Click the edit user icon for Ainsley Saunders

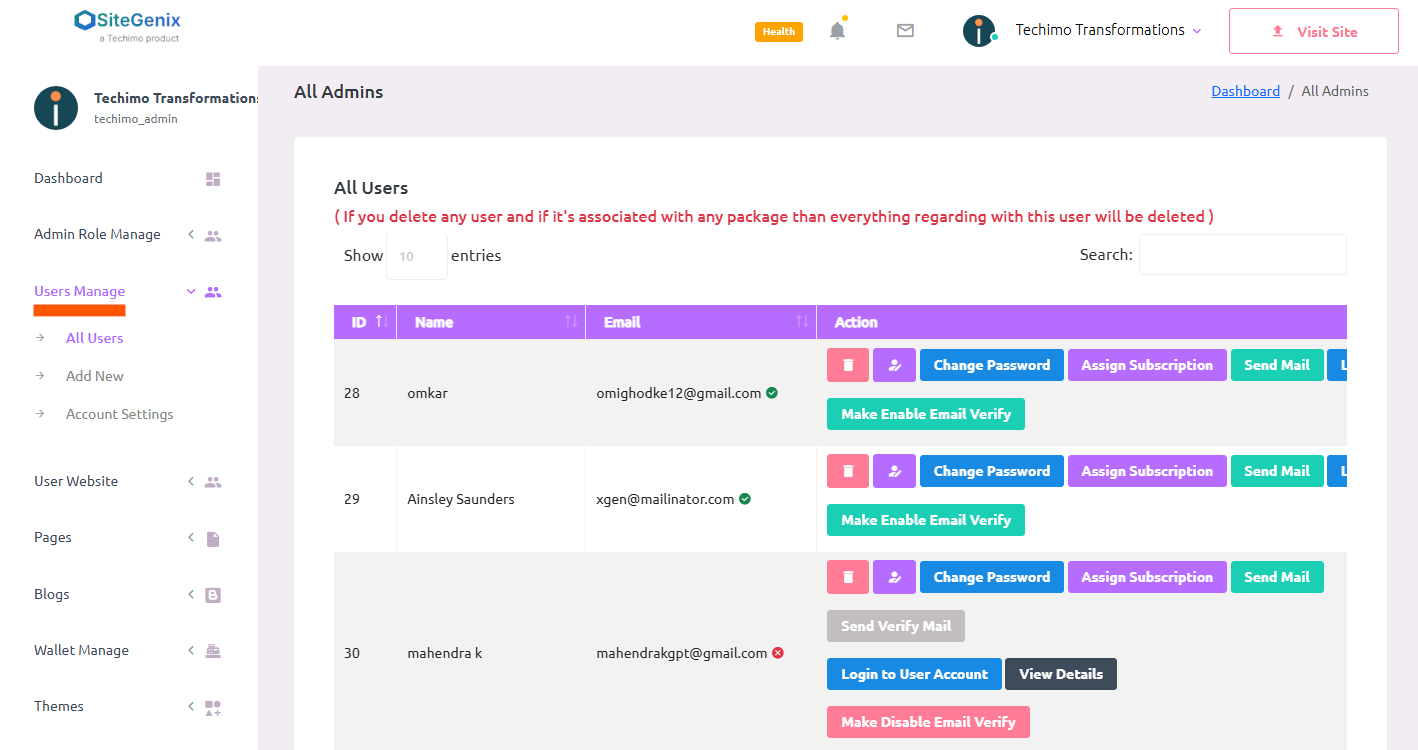(894, 471)
